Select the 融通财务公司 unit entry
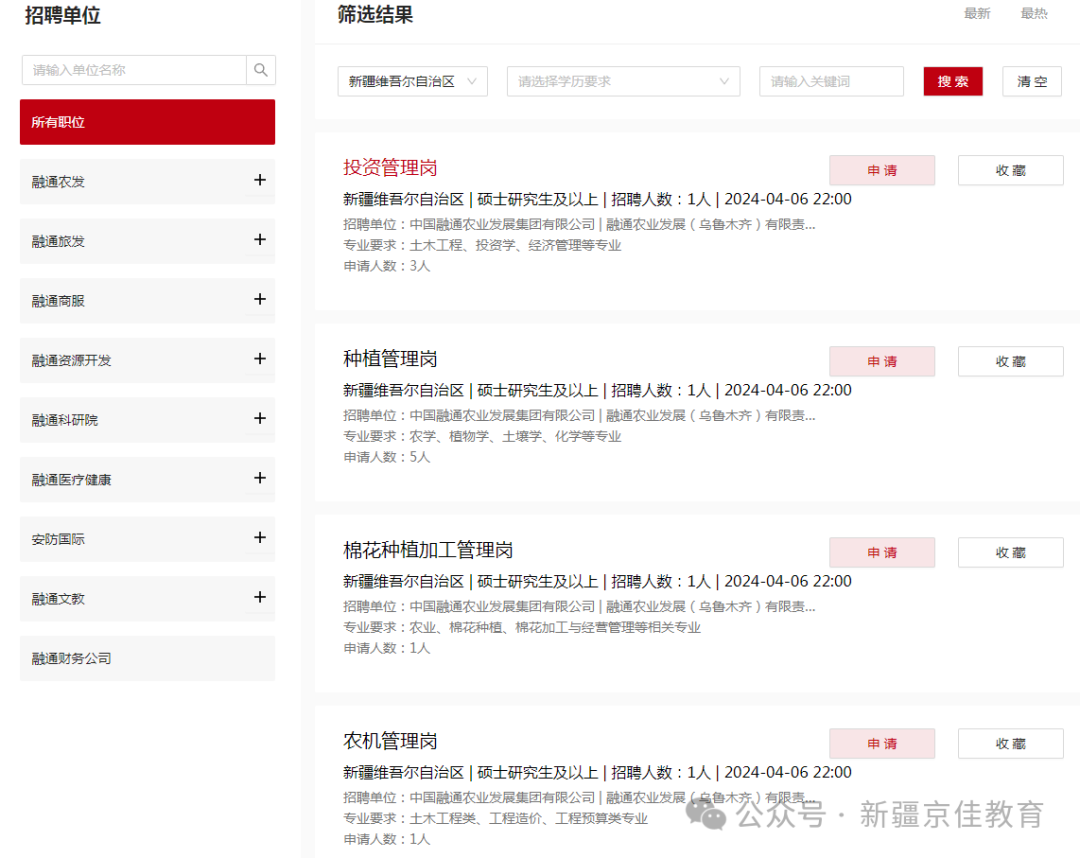Image resolution: width=1080 pixels, height=858 pixels. pyautogui.click(x=147, y=658)
